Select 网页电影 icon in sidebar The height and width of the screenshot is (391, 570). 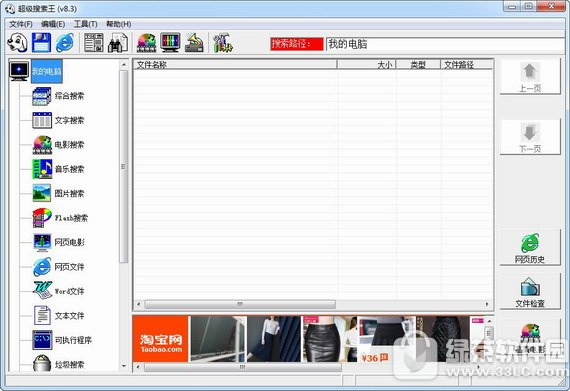point(42,242)
